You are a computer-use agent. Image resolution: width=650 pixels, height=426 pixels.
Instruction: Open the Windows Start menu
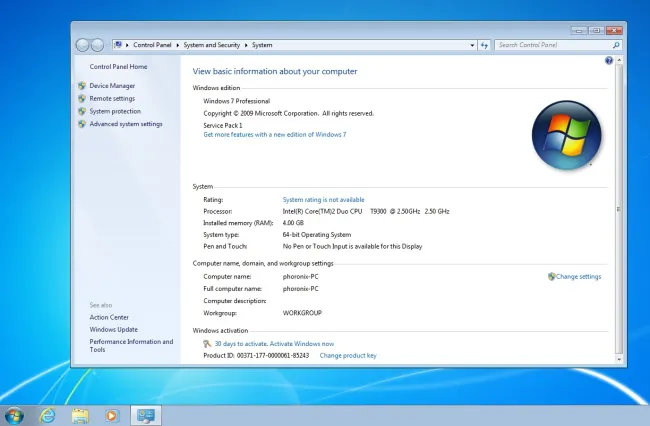(x=14, y=415)
